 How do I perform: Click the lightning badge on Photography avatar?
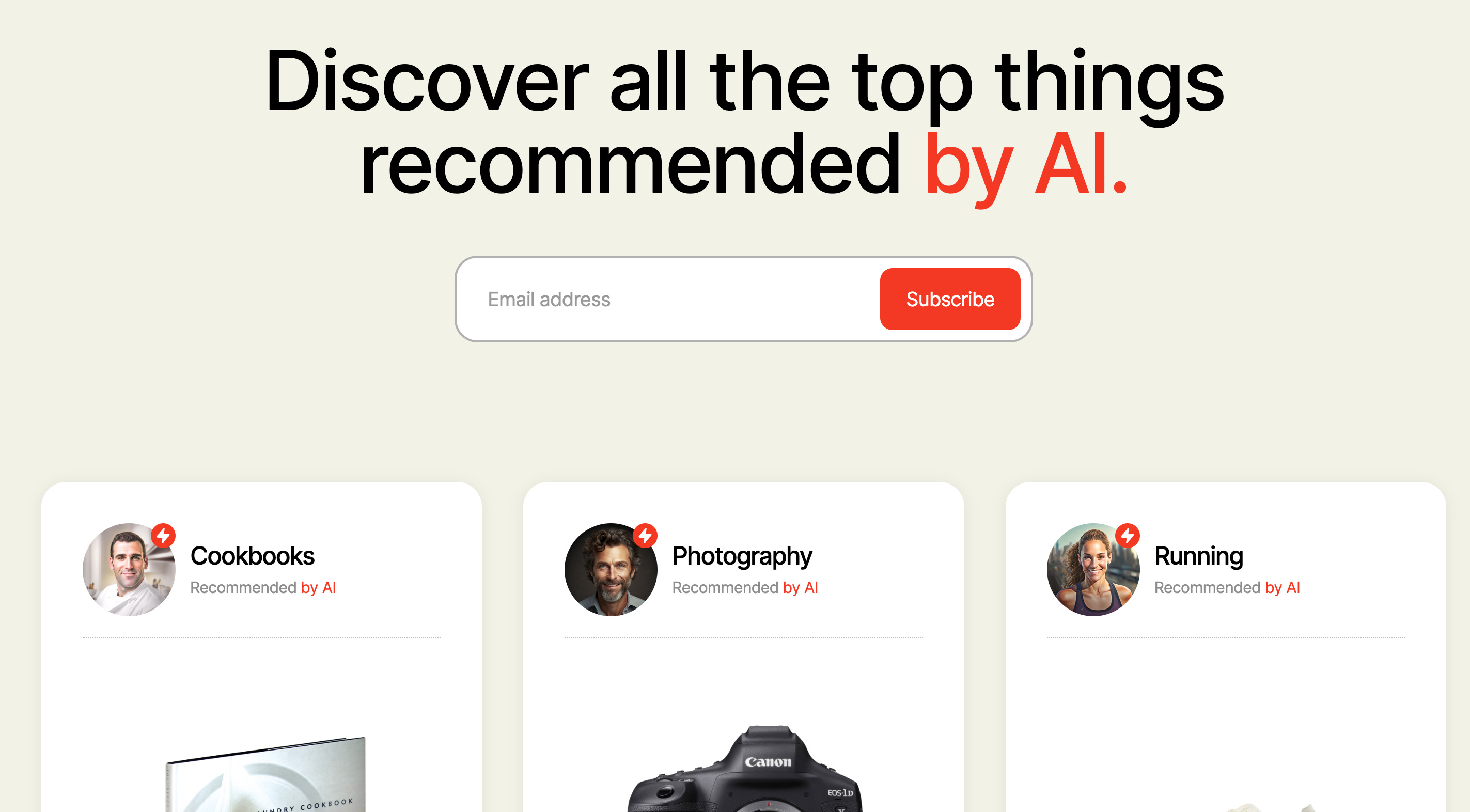(x=646, y=536)
